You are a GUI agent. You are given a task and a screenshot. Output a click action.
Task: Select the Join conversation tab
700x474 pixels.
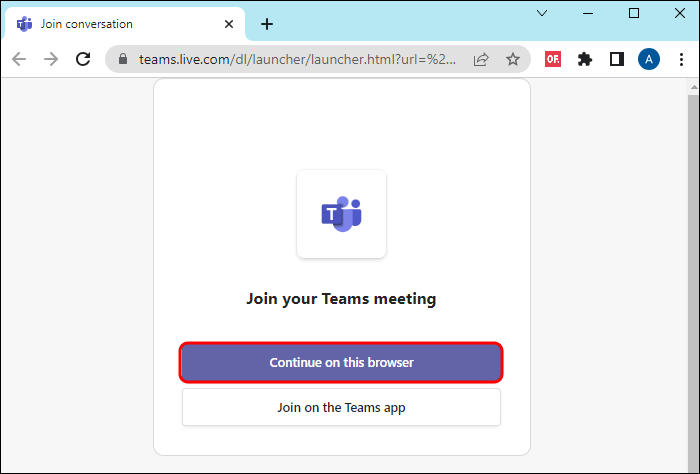pos(110,24)
